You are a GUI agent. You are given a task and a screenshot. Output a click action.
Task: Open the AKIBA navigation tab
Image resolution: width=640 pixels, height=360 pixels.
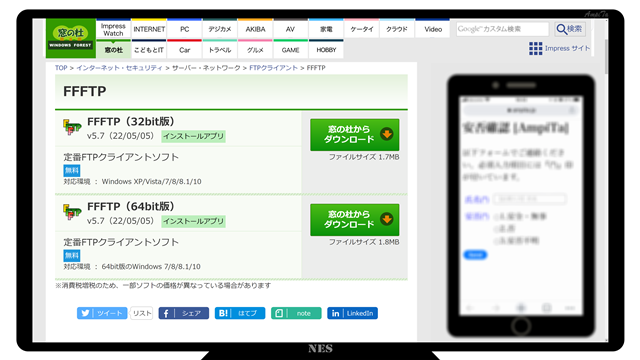(256, 29)
